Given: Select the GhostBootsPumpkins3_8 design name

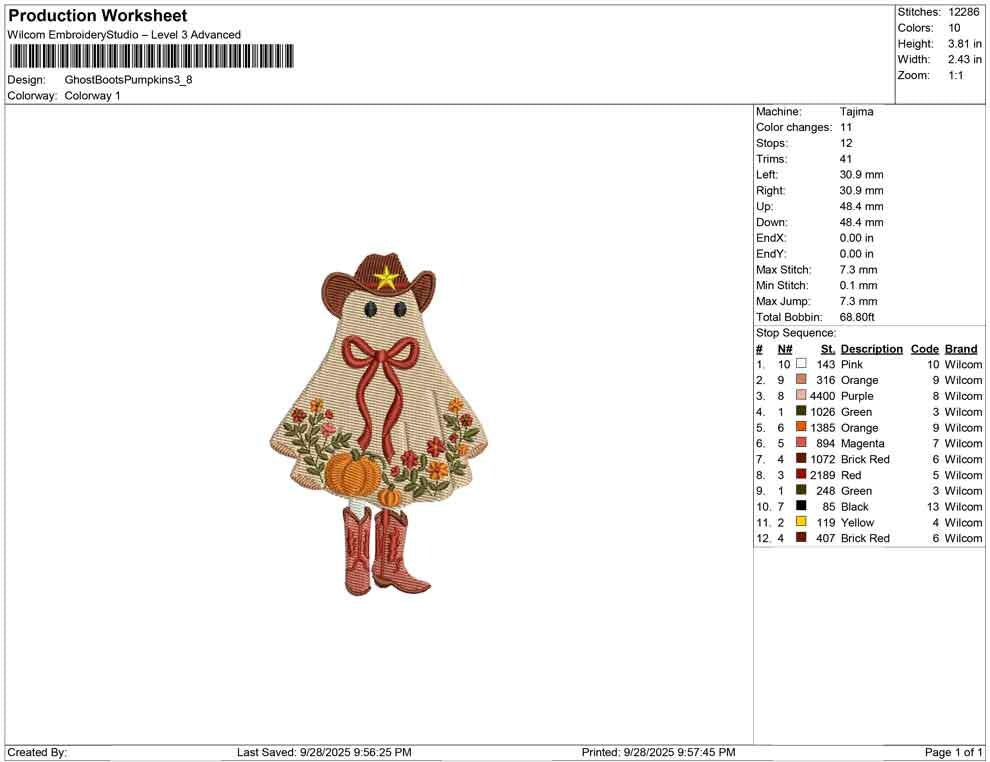Looking at the screenshot, I should [x=131, y=79].
